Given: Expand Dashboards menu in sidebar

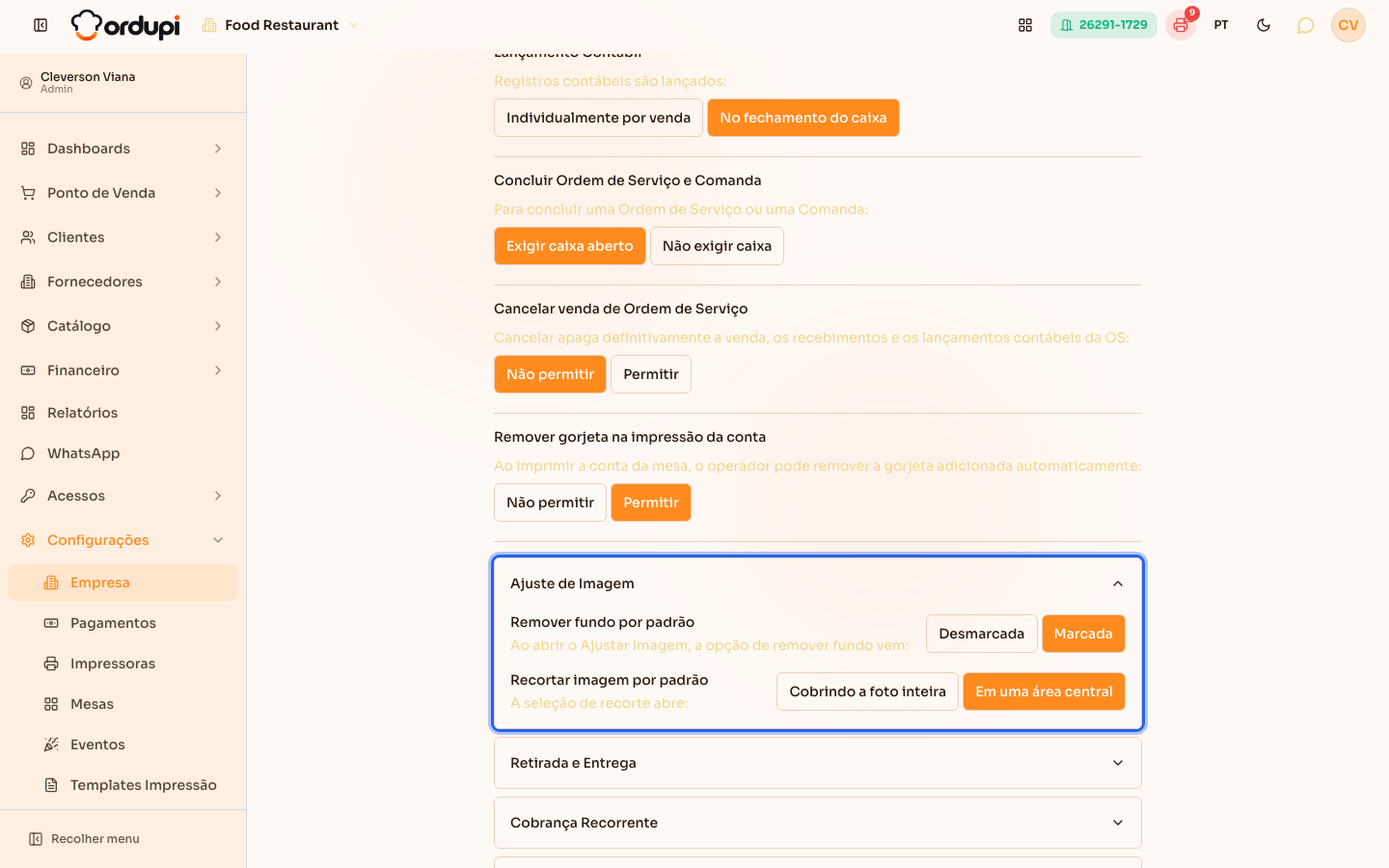Looking at the screenshot, I should (x=123, y=149).
